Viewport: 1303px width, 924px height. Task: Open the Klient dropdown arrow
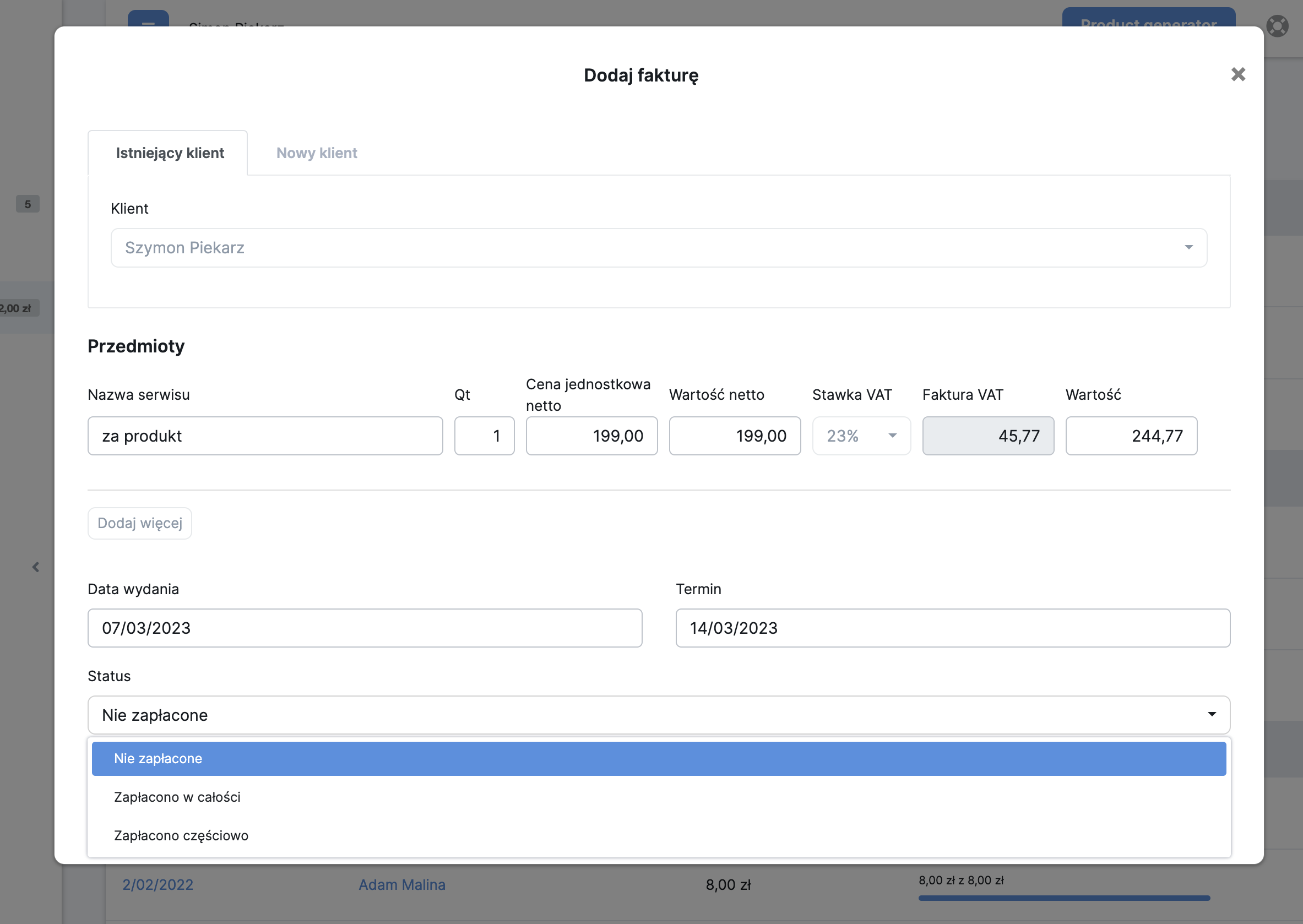(x=1188, y=247)
